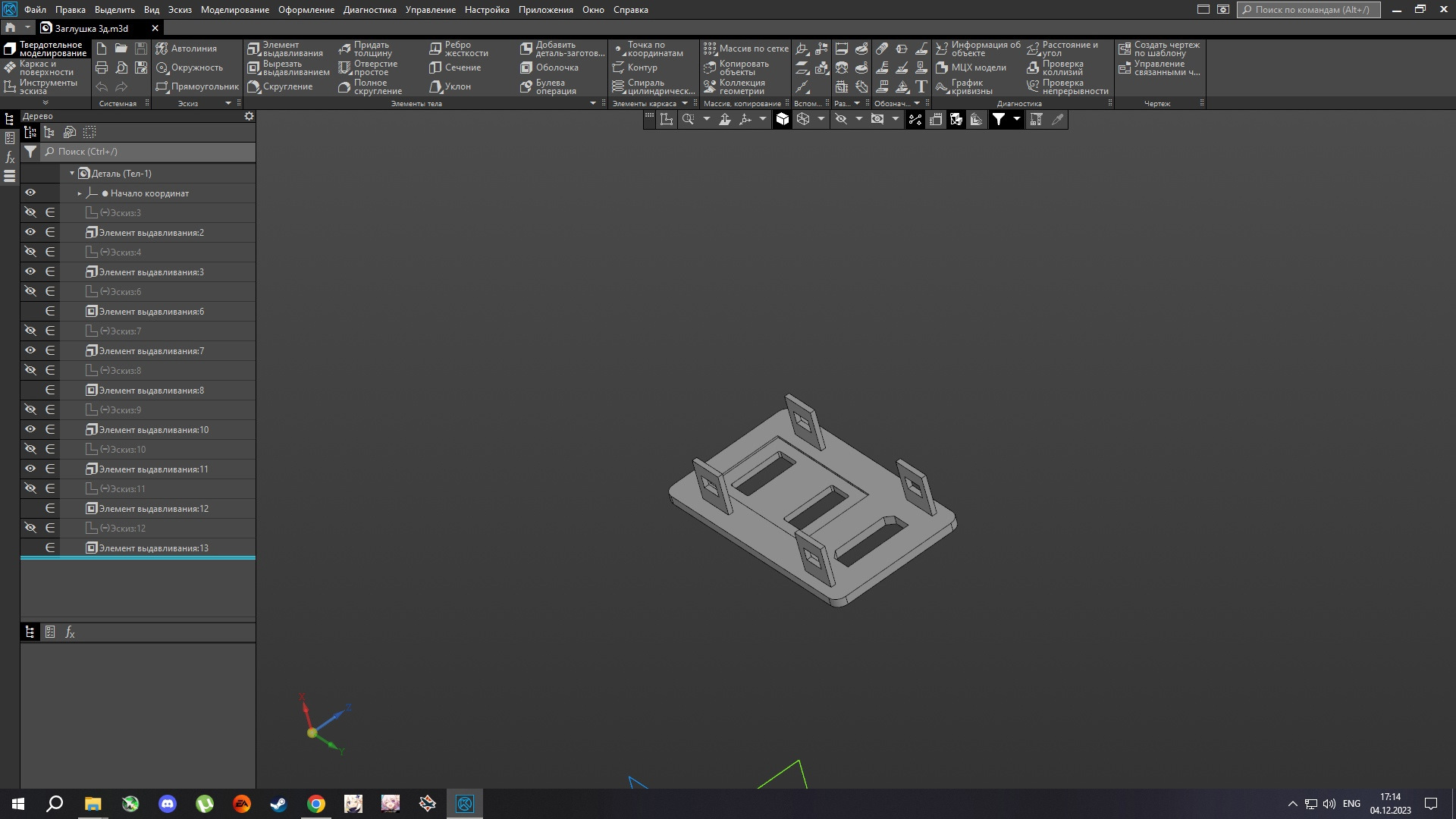Image resolution: width=1456 pixels, height=819 pixels.
Task: Open tree panel settings gear
Action: (249, 116)
